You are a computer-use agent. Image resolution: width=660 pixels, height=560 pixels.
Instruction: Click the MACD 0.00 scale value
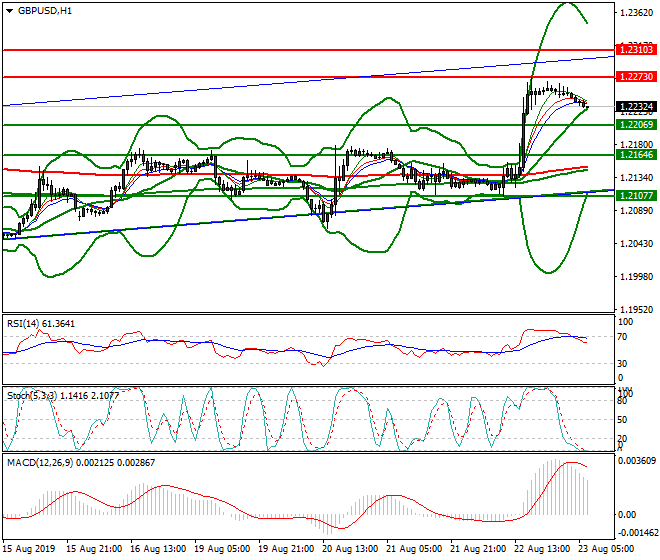pyautogui.click(x=627, y=515)
